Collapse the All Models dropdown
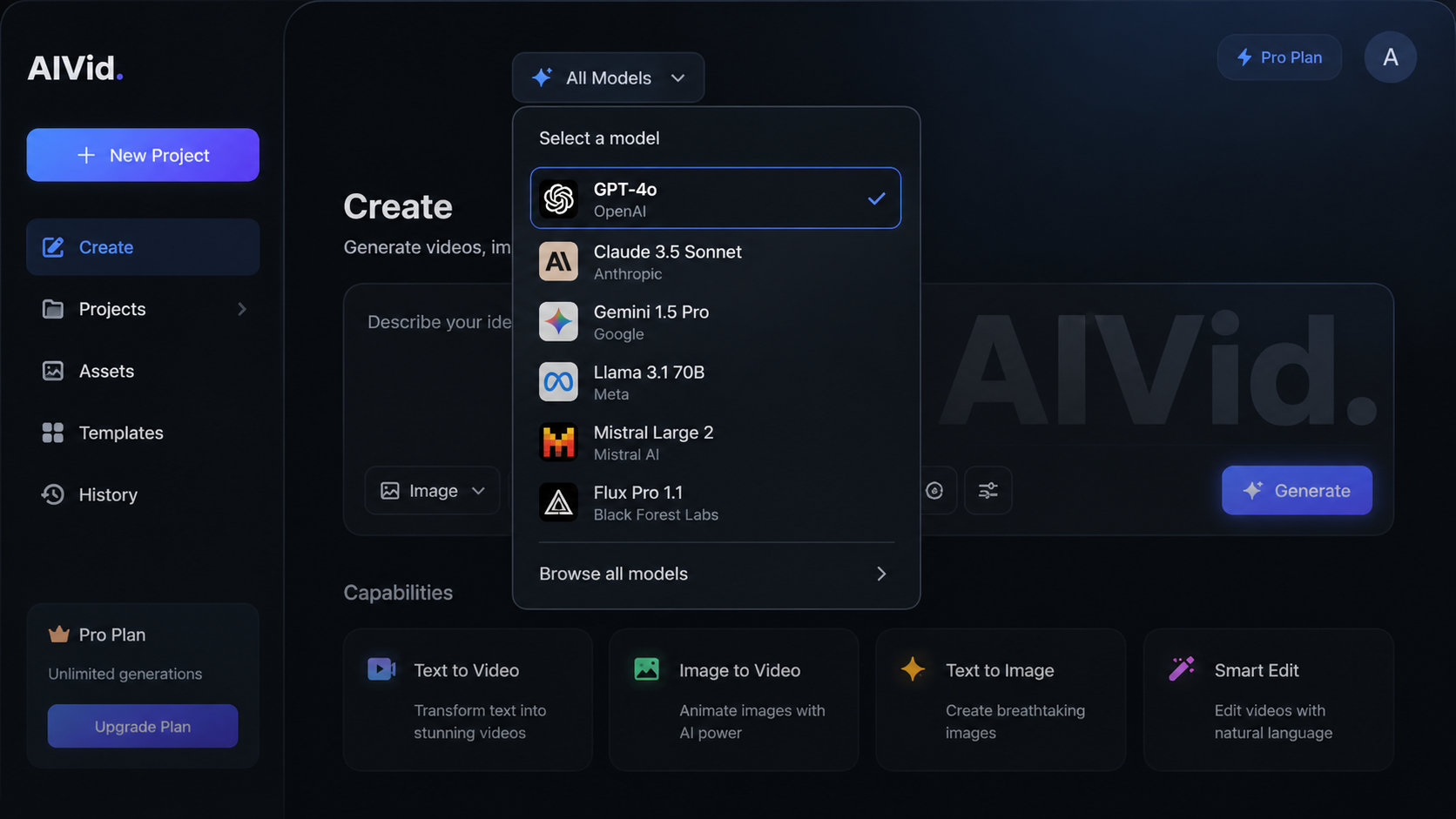Image resolution: width=1456 pixels, height=819 pixels. [608, 77]
